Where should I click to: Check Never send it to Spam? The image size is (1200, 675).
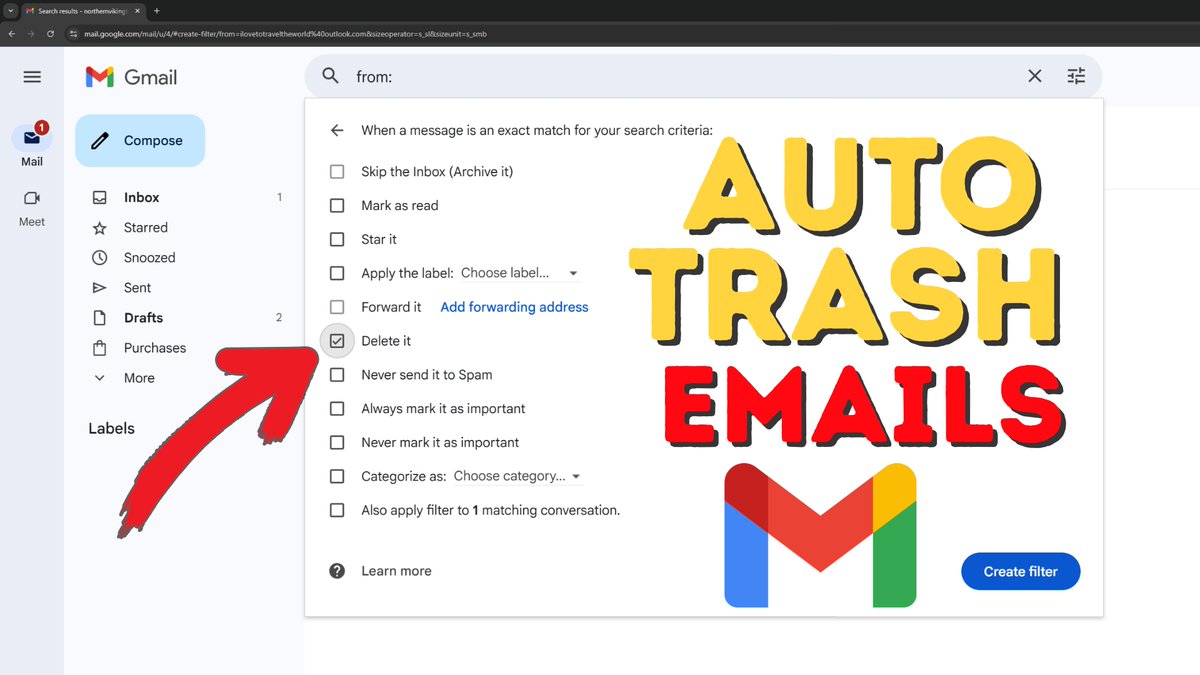point(337,375)
